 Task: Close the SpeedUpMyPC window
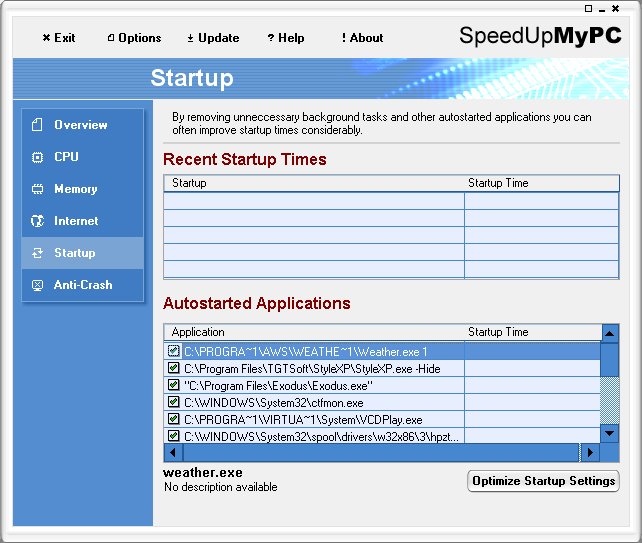[615, 8]
